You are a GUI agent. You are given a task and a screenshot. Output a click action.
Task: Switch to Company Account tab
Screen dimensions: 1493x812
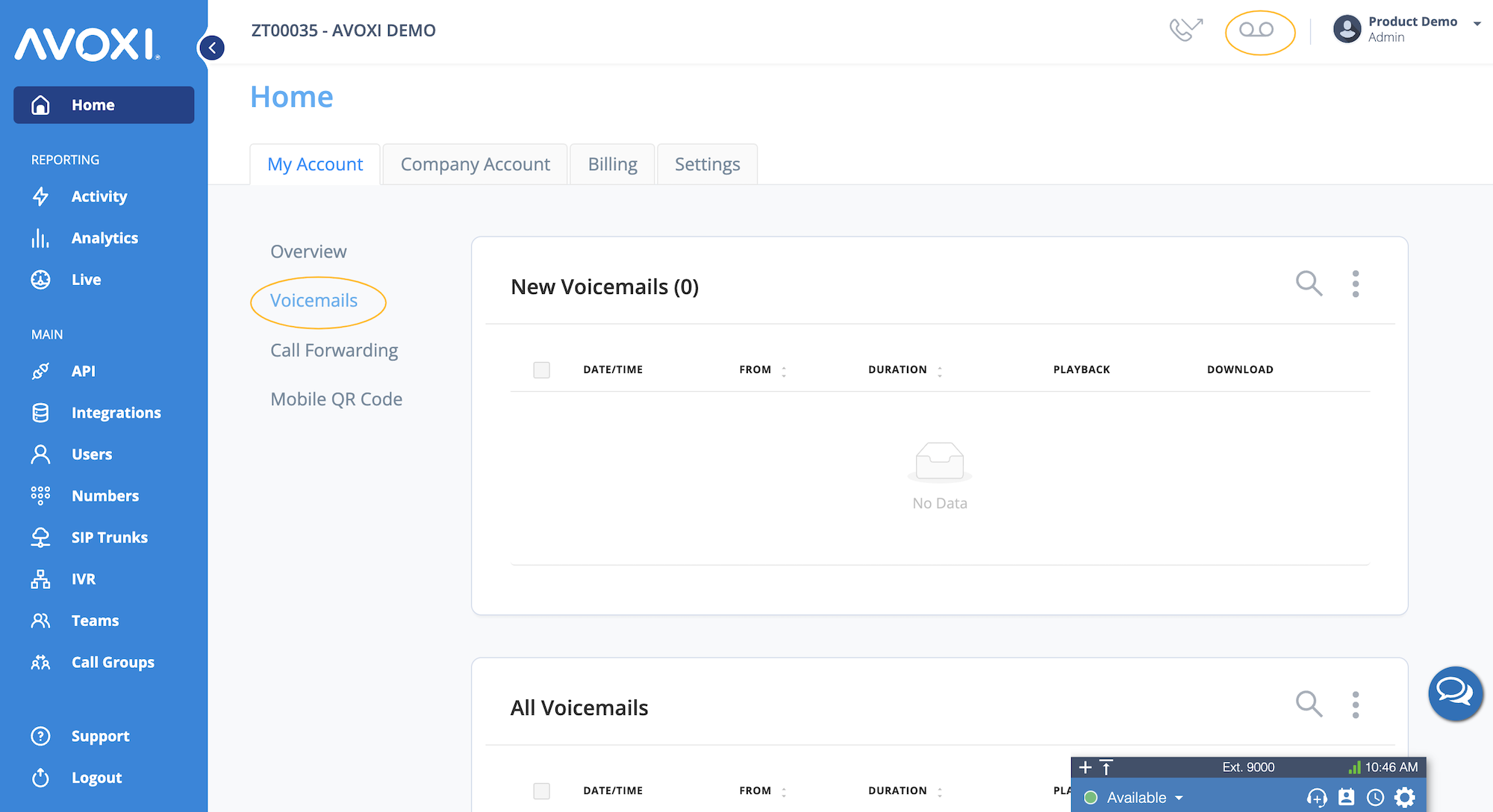click(474, 164)
